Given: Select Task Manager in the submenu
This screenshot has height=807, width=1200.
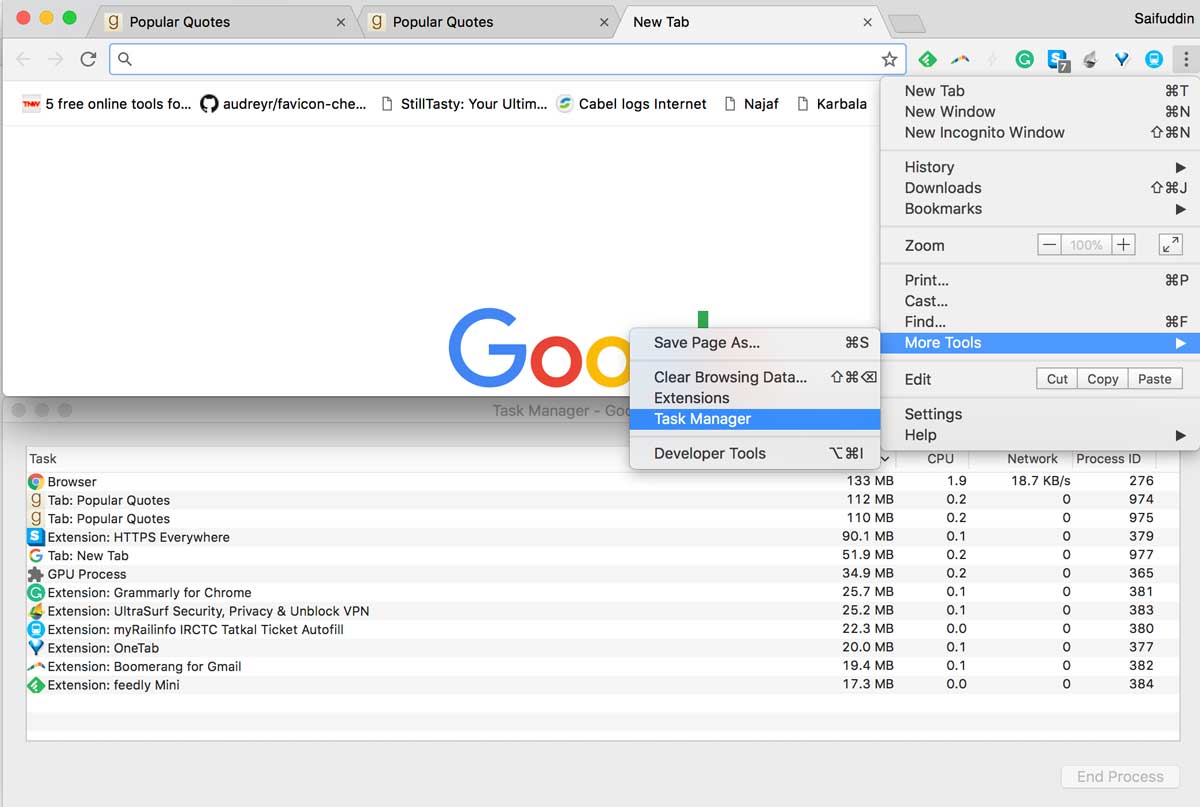Looking at the screenshot, I should (755, 419).
